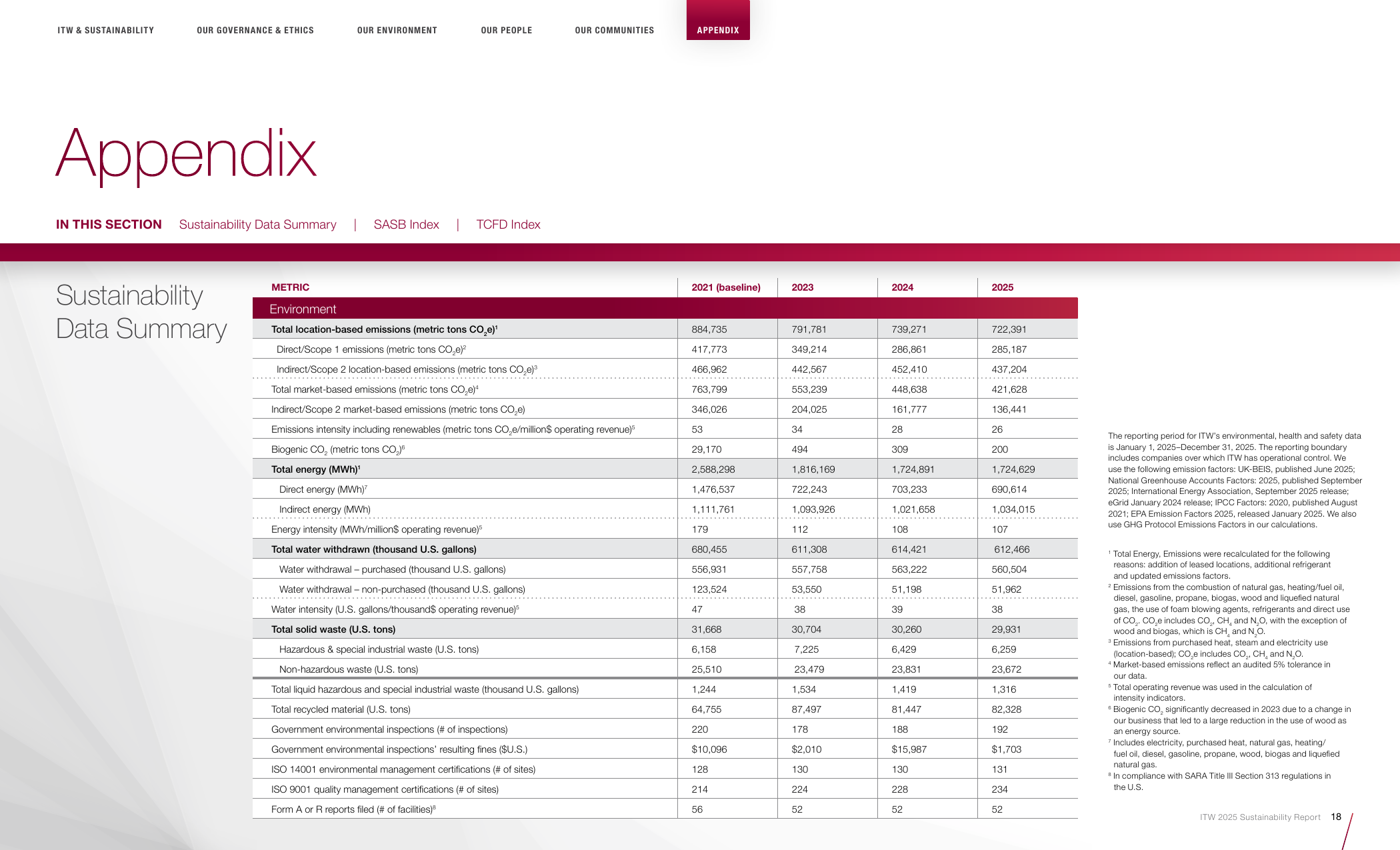Select Direct/Scope 1 emissions row label
This screenshot has width=1400, height=850.
click(371, 349)
